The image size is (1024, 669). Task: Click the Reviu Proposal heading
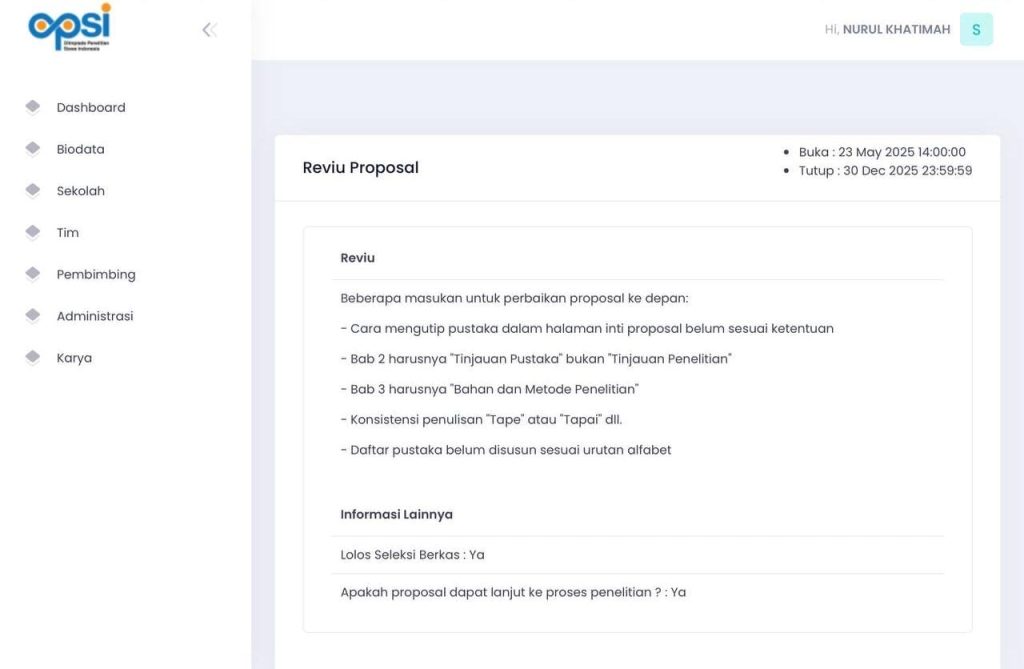(x=361, y=168)
